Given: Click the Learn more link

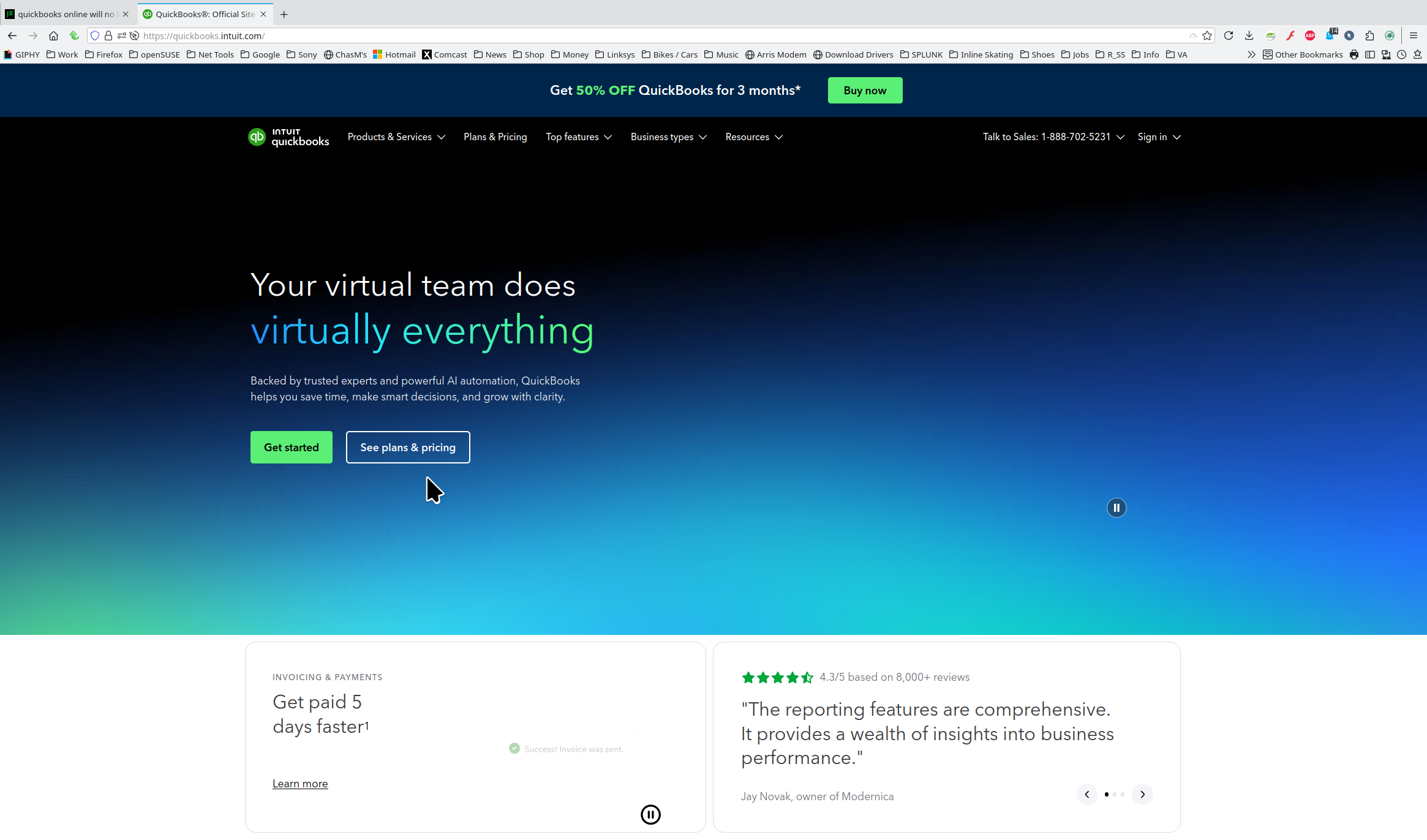Looking at the screenshot, I should pos(300,784).
